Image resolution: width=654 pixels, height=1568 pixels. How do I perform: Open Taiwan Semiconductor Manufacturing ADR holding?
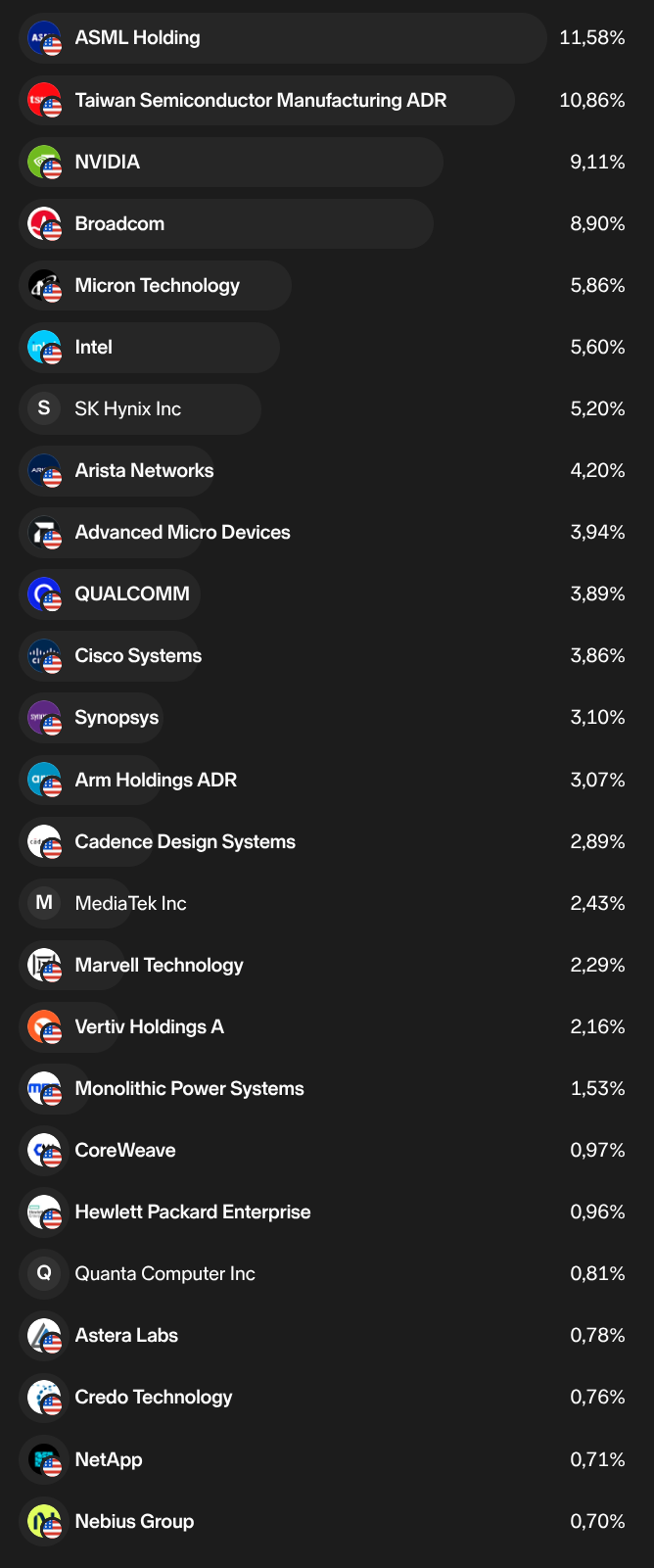[x=260, y=100]
